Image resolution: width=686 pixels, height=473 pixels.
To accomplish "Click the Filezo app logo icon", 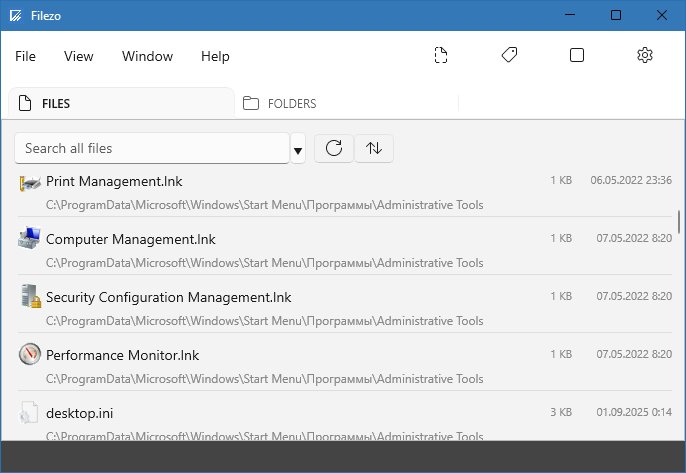I will tap(16, 16).
